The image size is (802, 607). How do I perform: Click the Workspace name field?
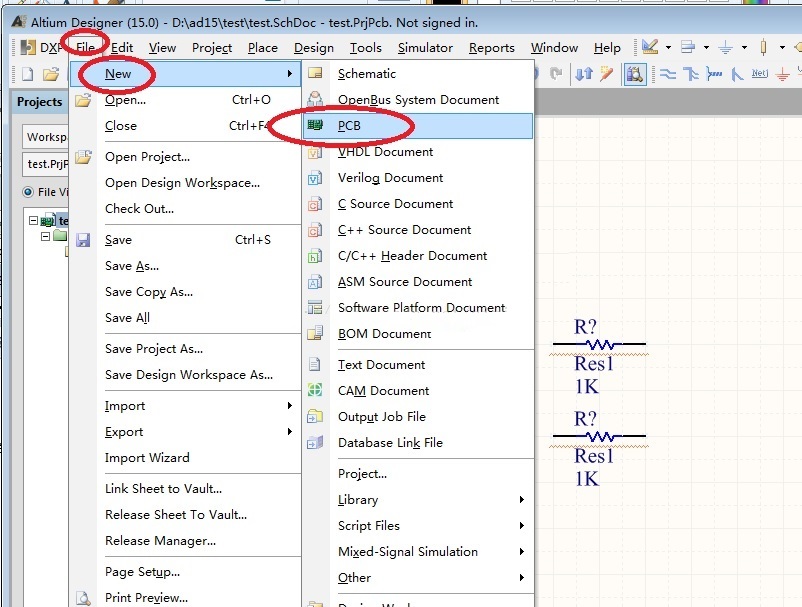click(46, 137)
